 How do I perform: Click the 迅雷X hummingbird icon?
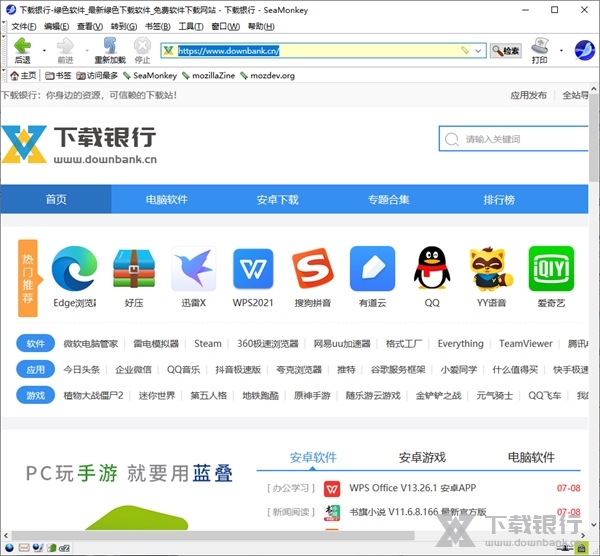[194, 269]
